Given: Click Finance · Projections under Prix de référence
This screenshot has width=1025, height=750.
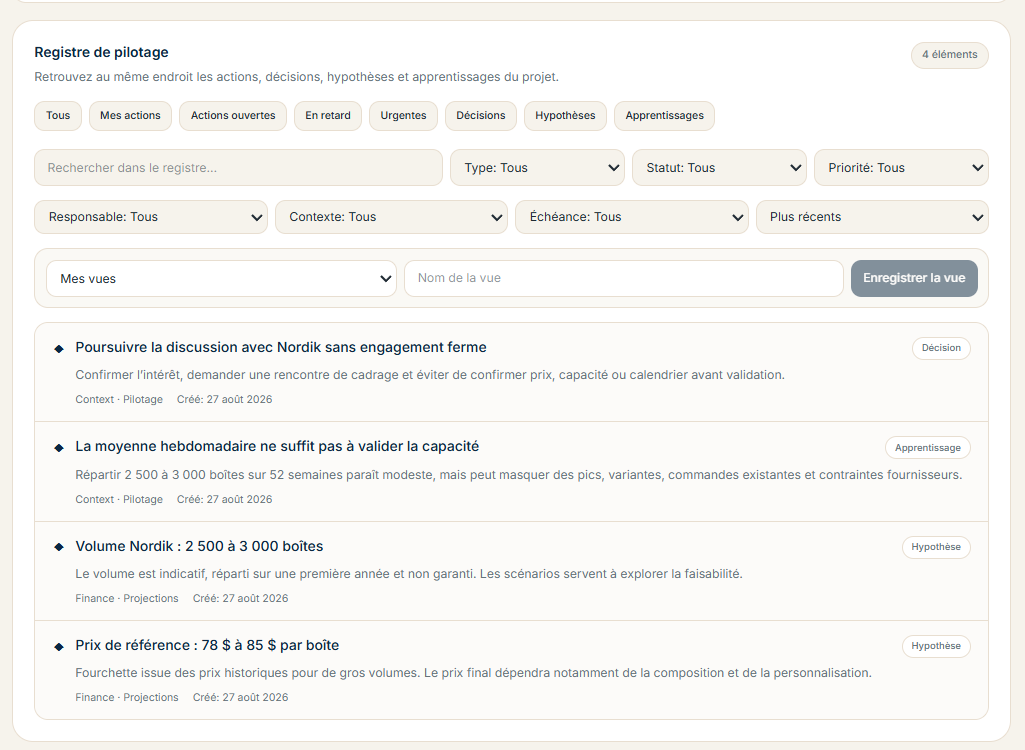Looking at the screenshot, I should coord(127,698).
